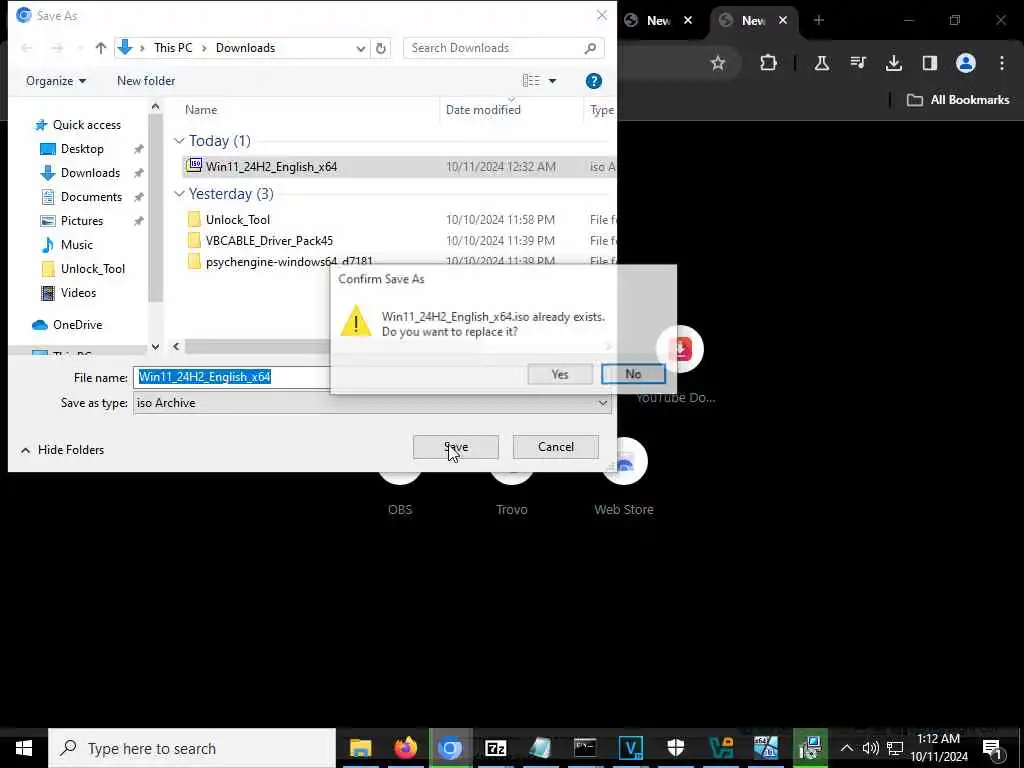The width and height of the screenshot is (1024, 768).
Task: Bookmark this tab with the star icon
Action: pos(718,63)
